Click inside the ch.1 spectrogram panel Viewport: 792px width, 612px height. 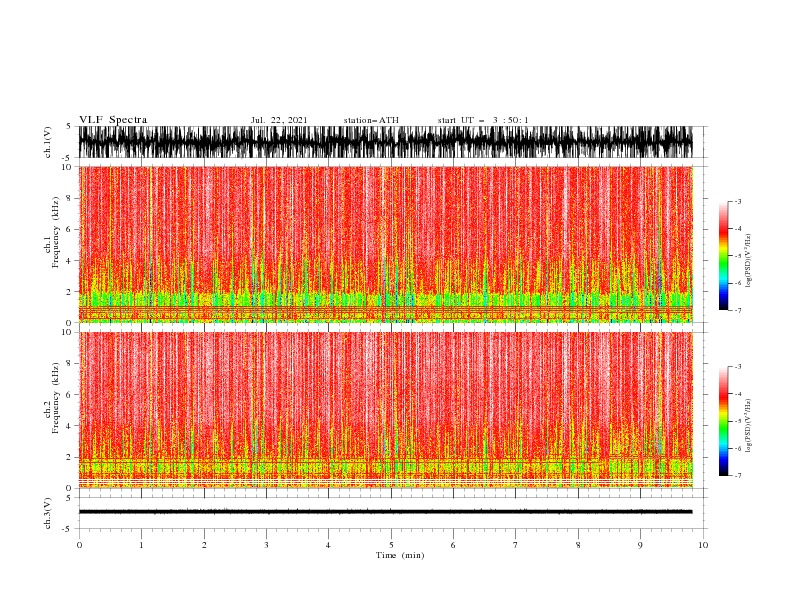tap(385, 244)
